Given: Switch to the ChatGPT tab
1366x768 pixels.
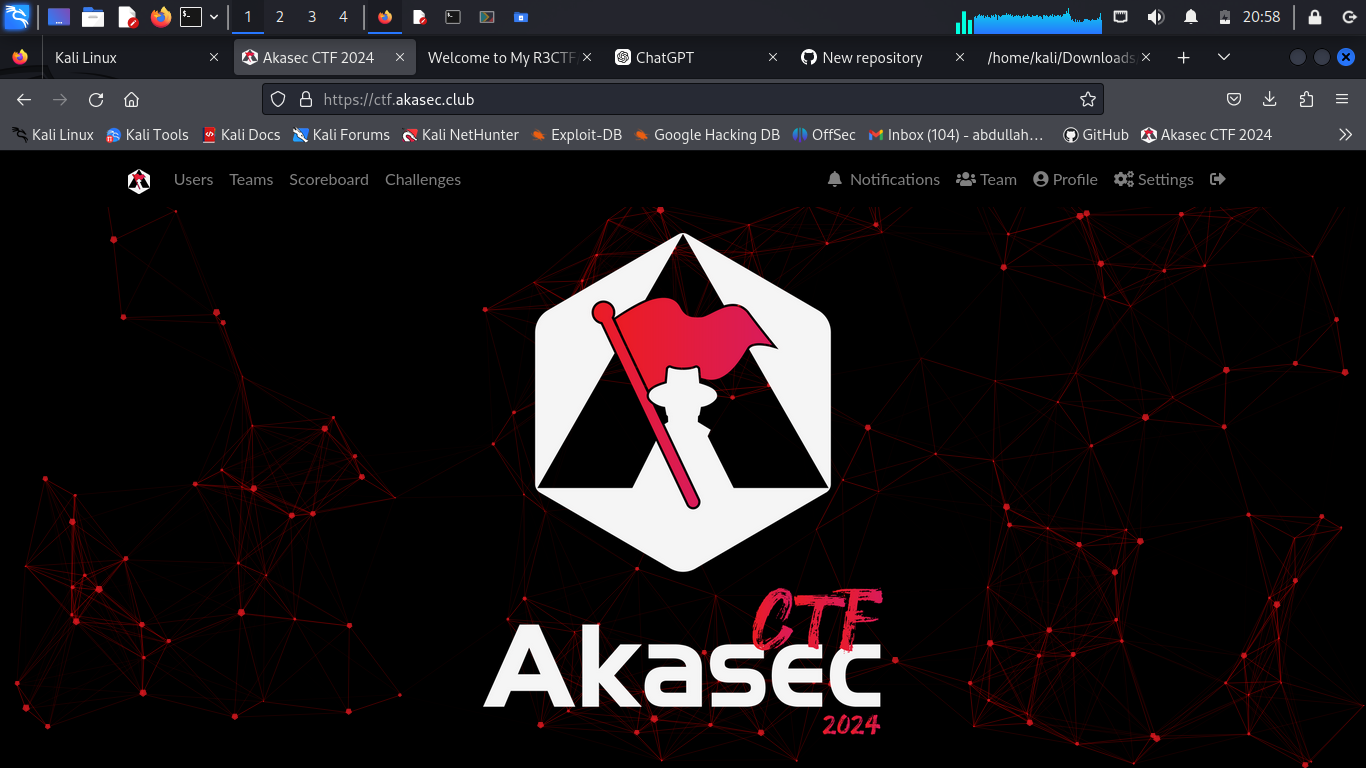Looking at the screenshot, I should click(x=695, y=58).
